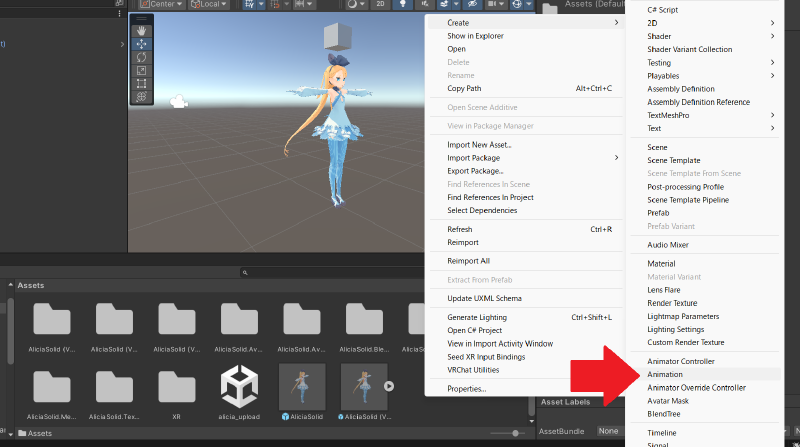This screenshot has height=447, width=800.
Task: Select the Transform tool in scene toolbar
Action: [141, 96]
